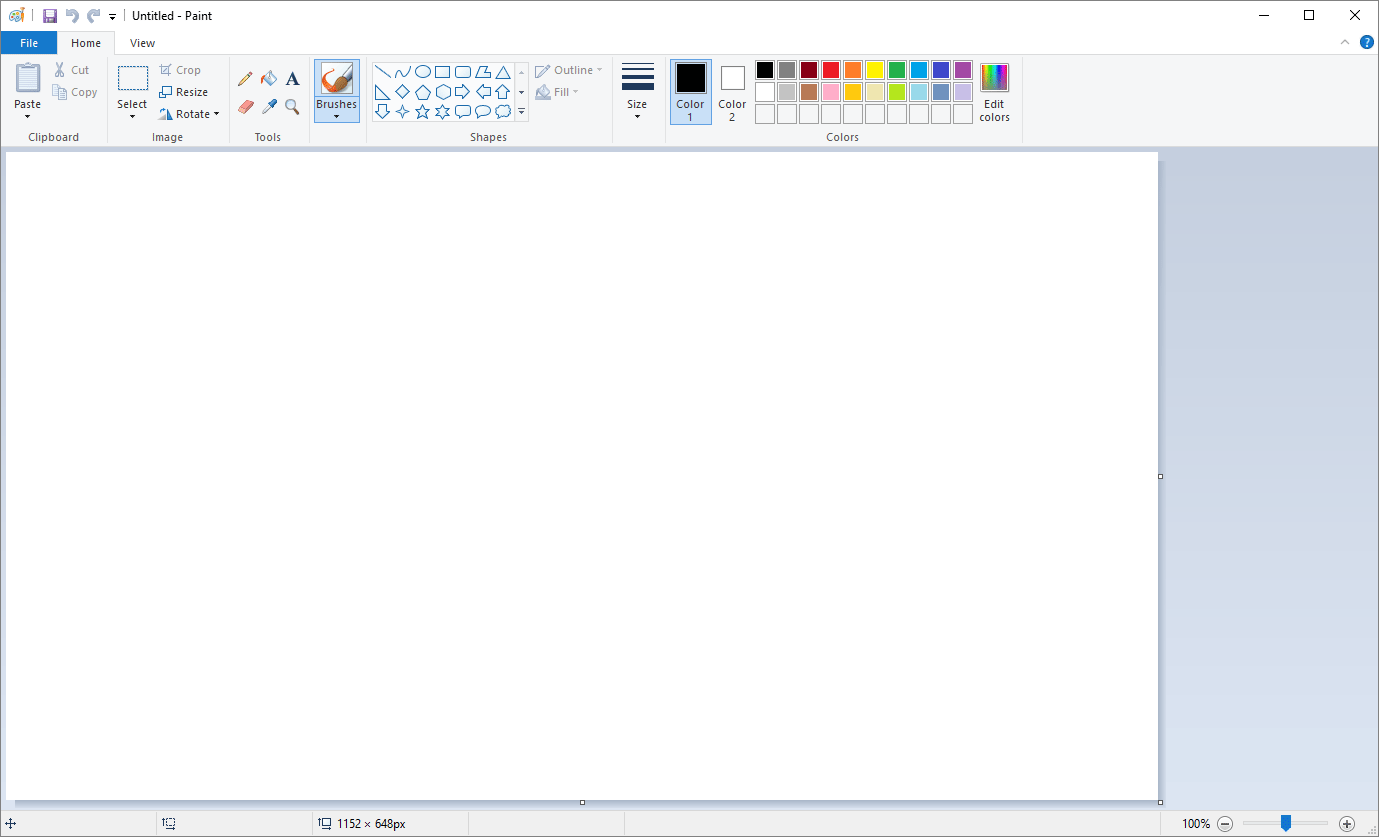Select the Magnifier tool
This screenshot has height=837, width=1379.
pyautogui.click(x=292, y=106)
